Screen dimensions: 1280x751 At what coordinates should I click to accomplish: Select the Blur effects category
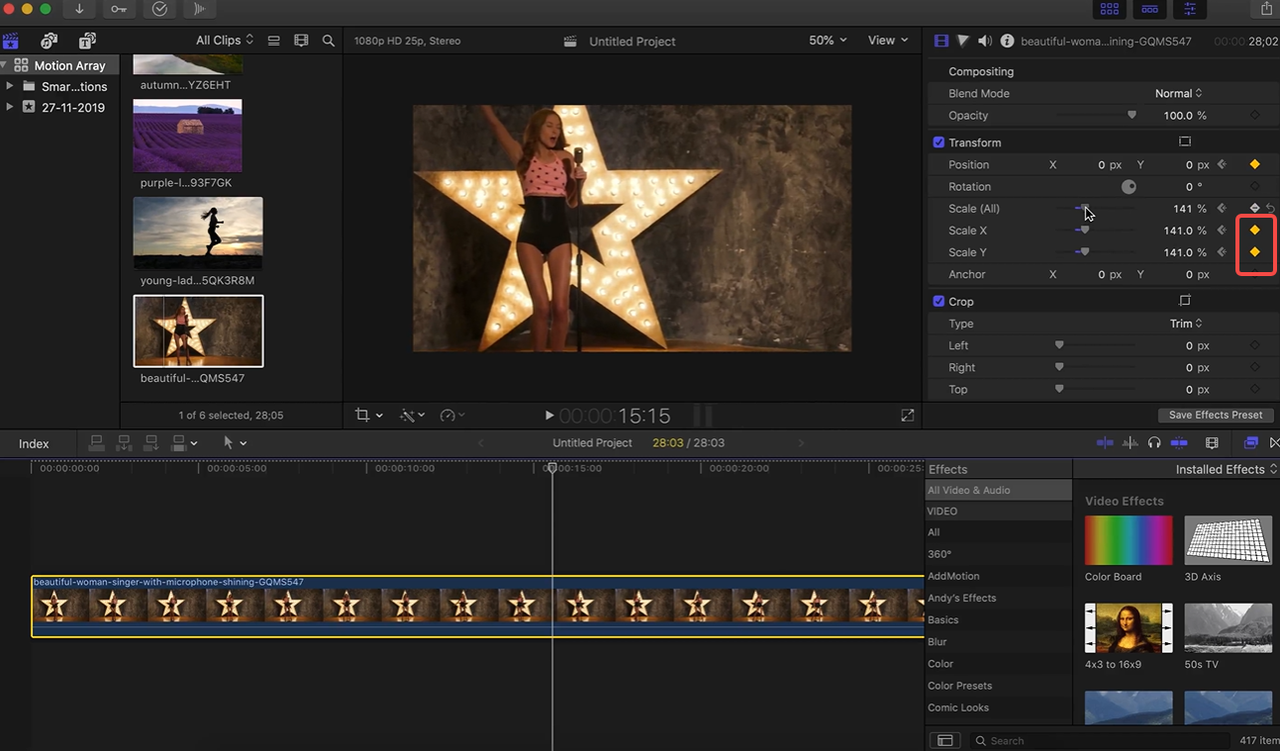coord(937,642)
